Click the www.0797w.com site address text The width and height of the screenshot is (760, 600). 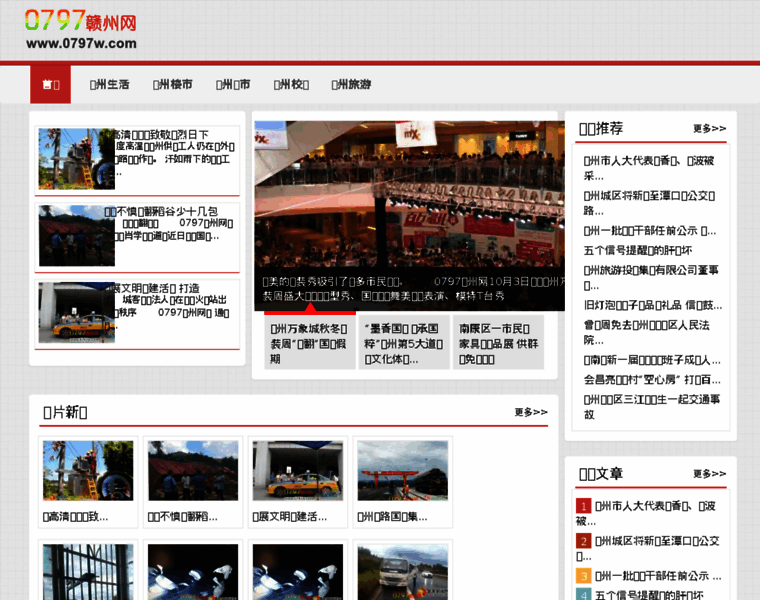(81, 44)
